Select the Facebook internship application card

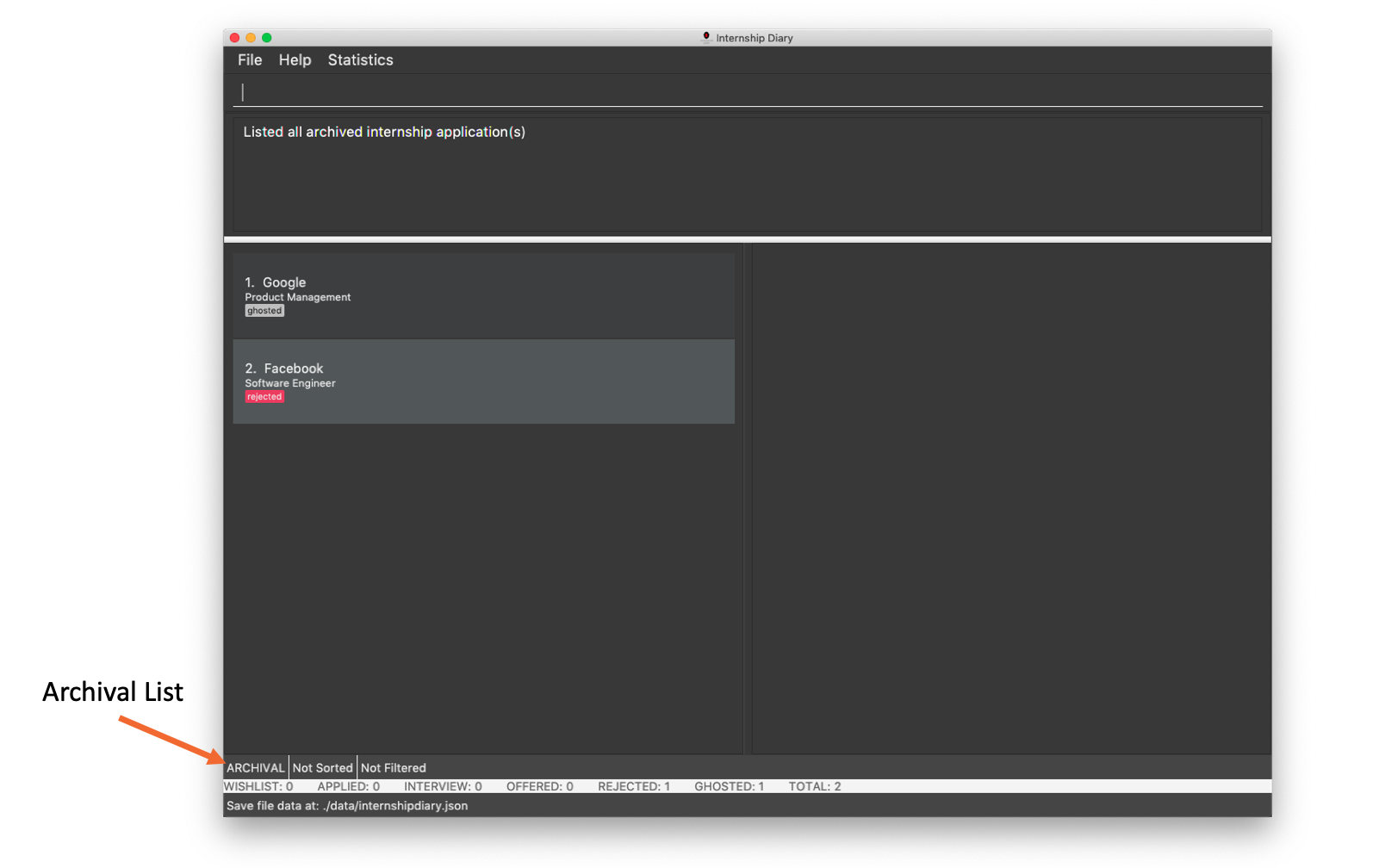click(x=483, y=381)
